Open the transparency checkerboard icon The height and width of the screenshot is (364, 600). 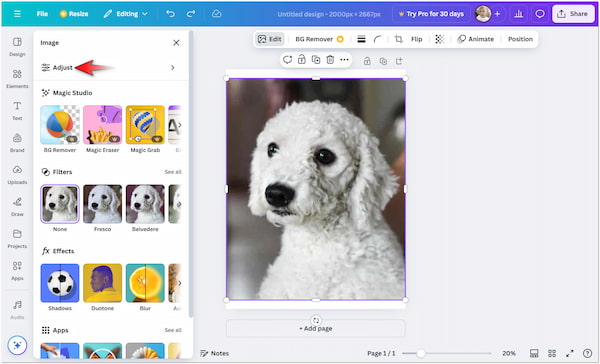pyautogui.click(x=440, y=39)
